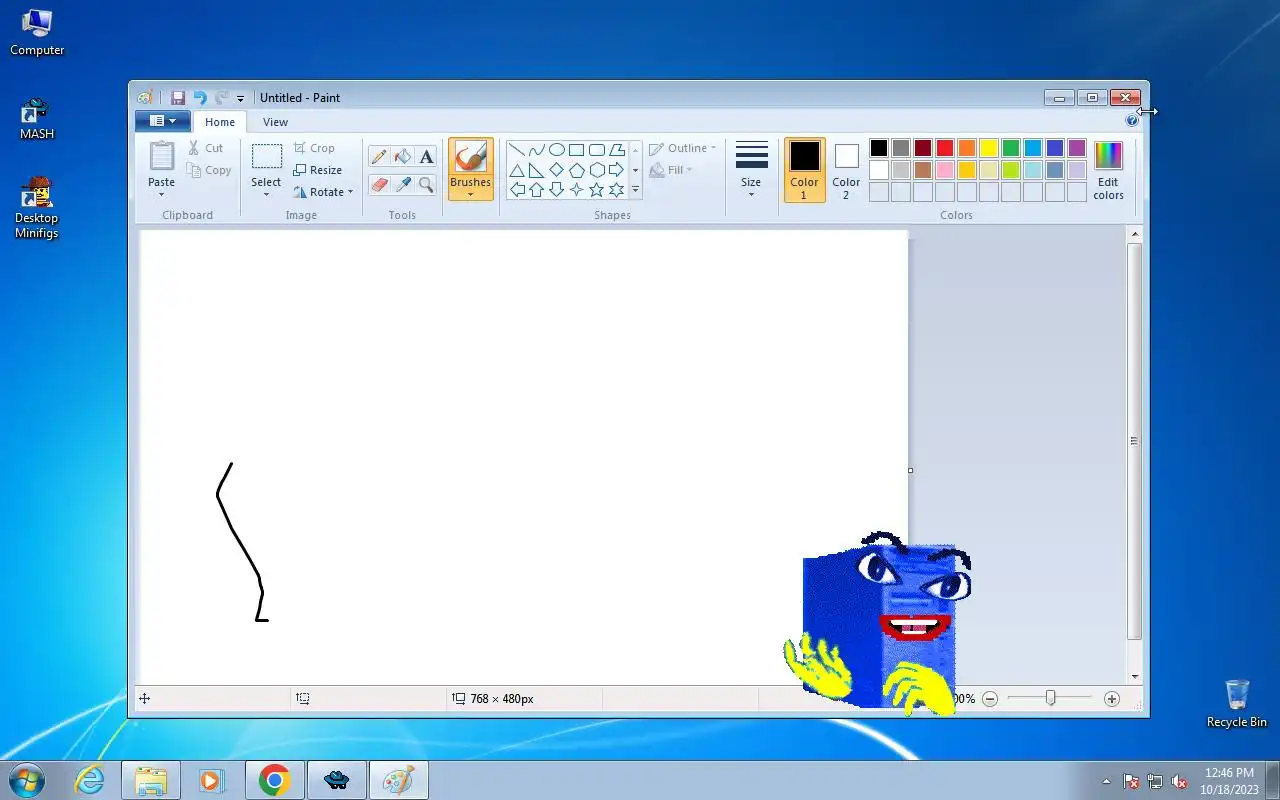Viewport: 1280px width, 800px height.
Task: Select the Magnifier tool
Action: coord(427,184)
